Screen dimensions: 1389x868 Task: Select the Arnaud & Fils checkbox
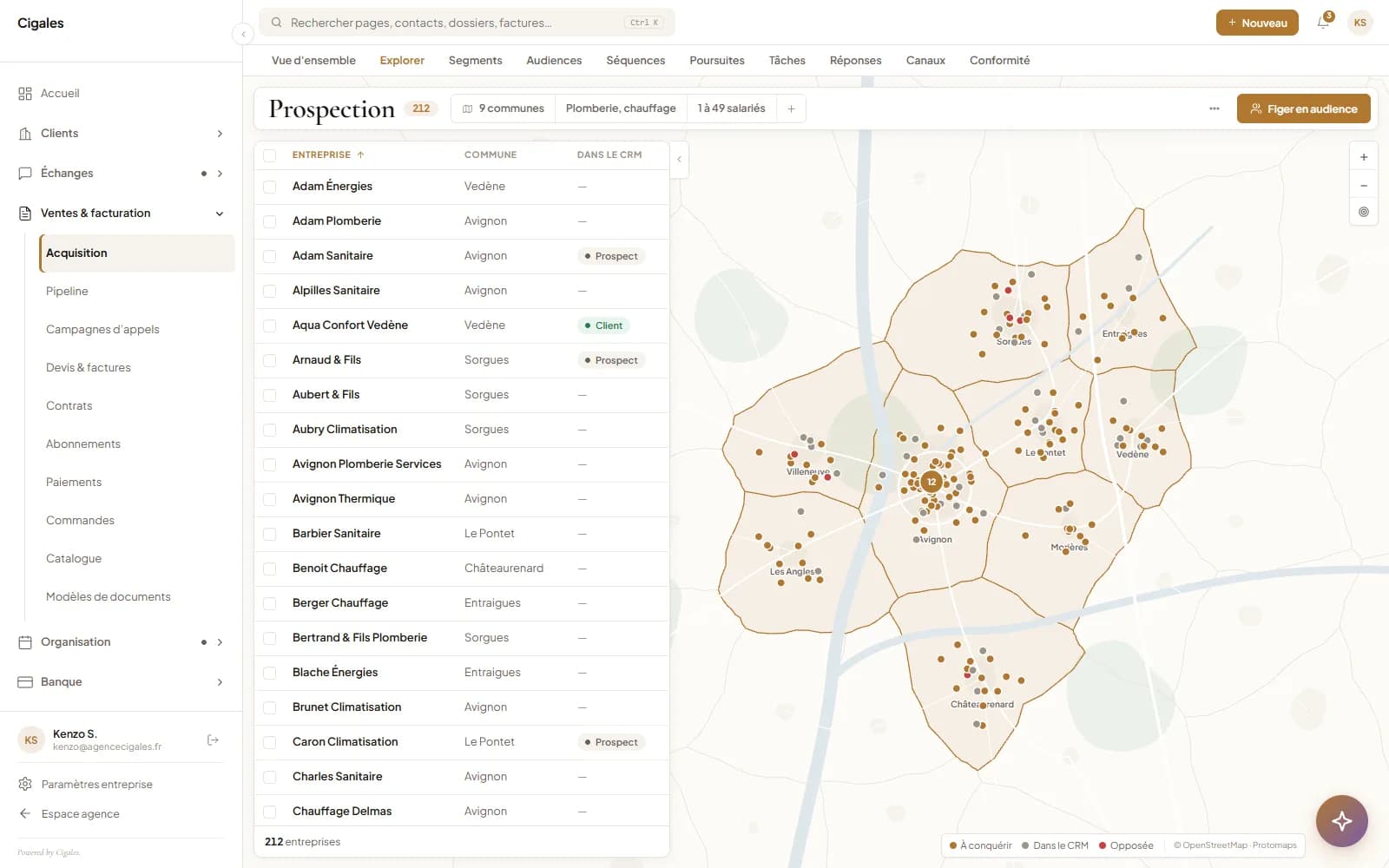(270, 360)
